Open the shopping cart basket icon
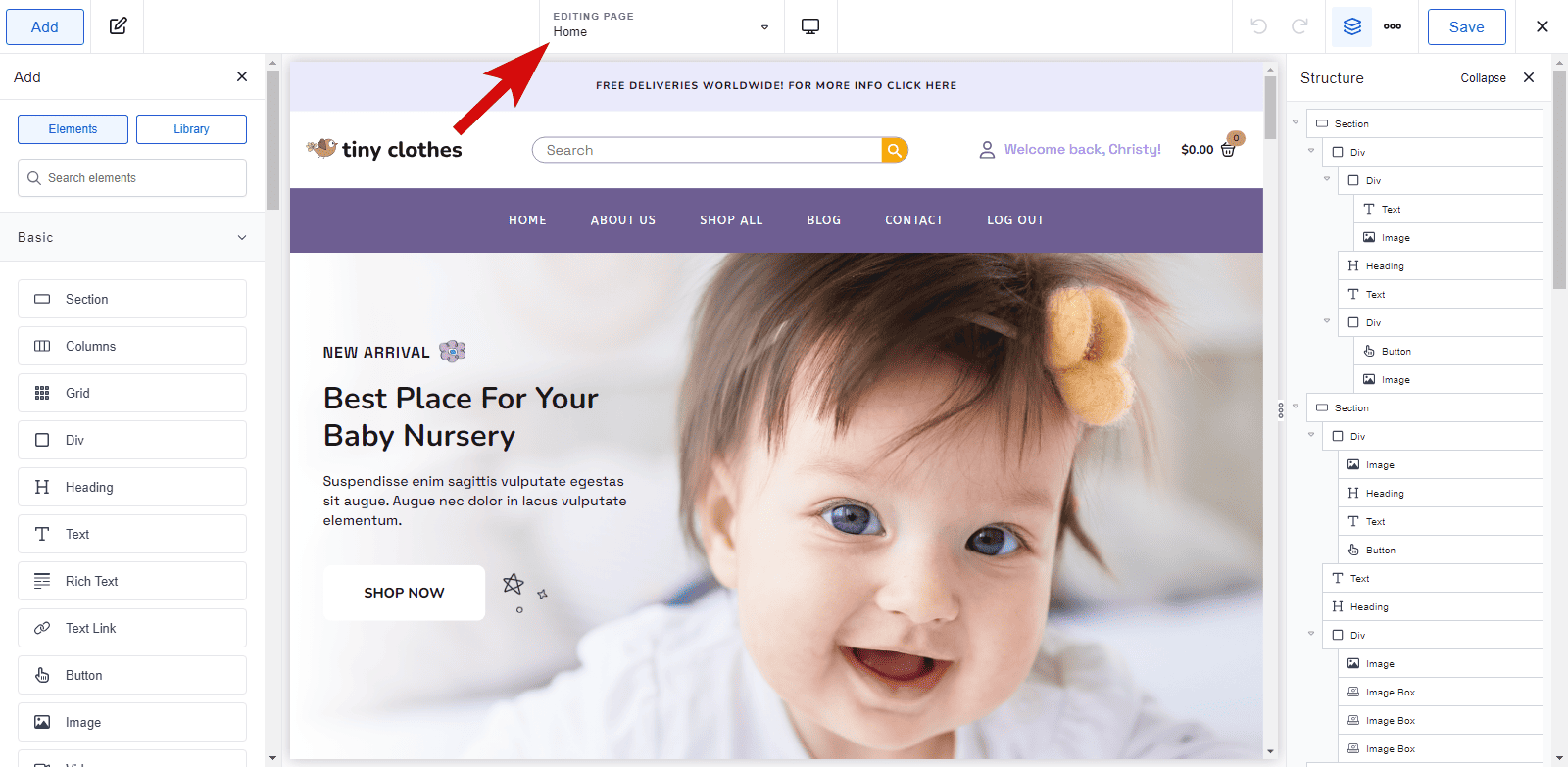Image resolution: width=1568 pixels, height=767 pixels. 1229,147
